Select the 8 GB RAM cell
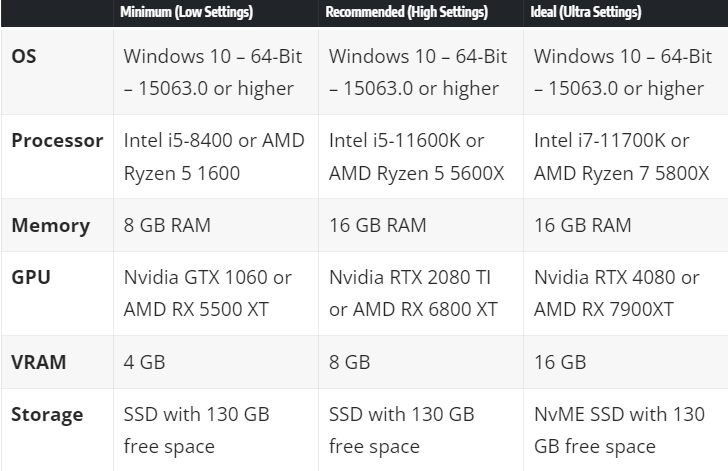 (x=167, y=225)
